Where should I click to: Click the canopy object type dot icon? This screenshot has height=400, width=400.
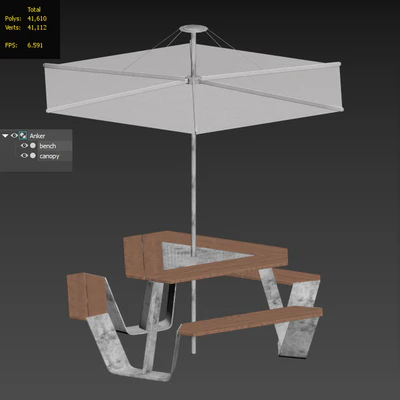[33, 156]
